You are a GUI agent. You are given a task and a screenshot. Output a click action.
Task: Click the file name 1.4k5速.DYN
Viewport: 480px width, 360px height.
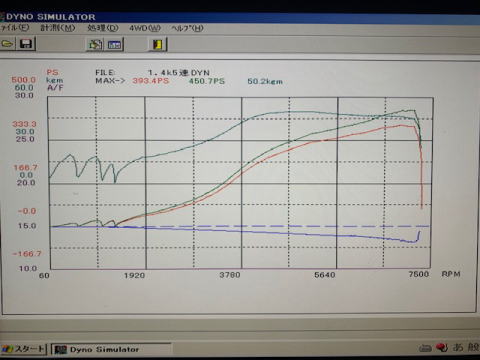(179, 73)
